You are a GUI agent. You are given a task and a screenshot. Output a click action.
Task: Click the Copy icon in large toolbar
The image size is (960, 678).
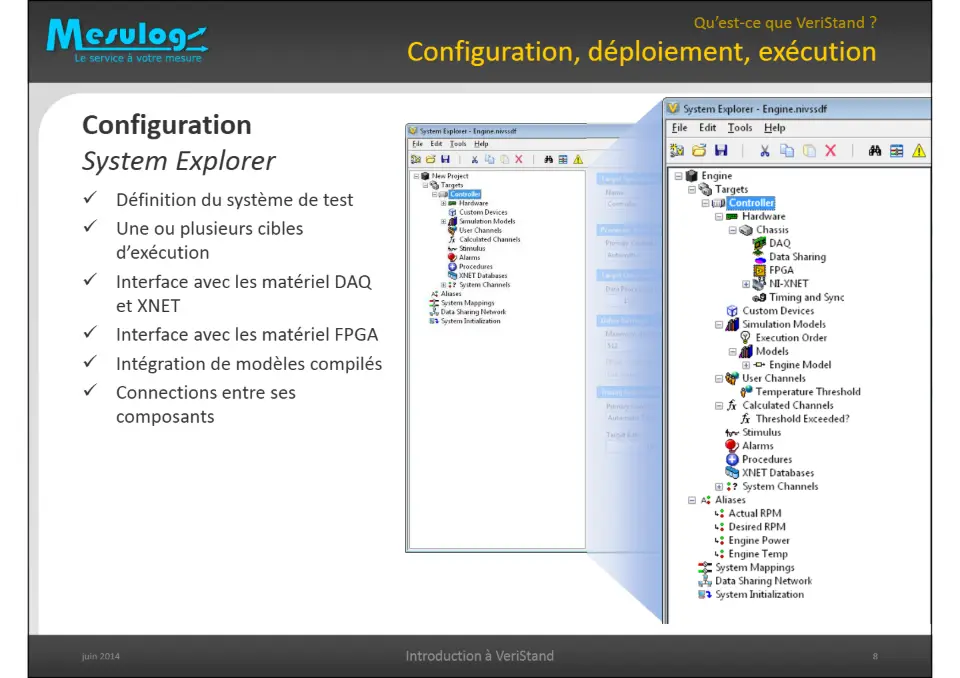pos(787,151)
